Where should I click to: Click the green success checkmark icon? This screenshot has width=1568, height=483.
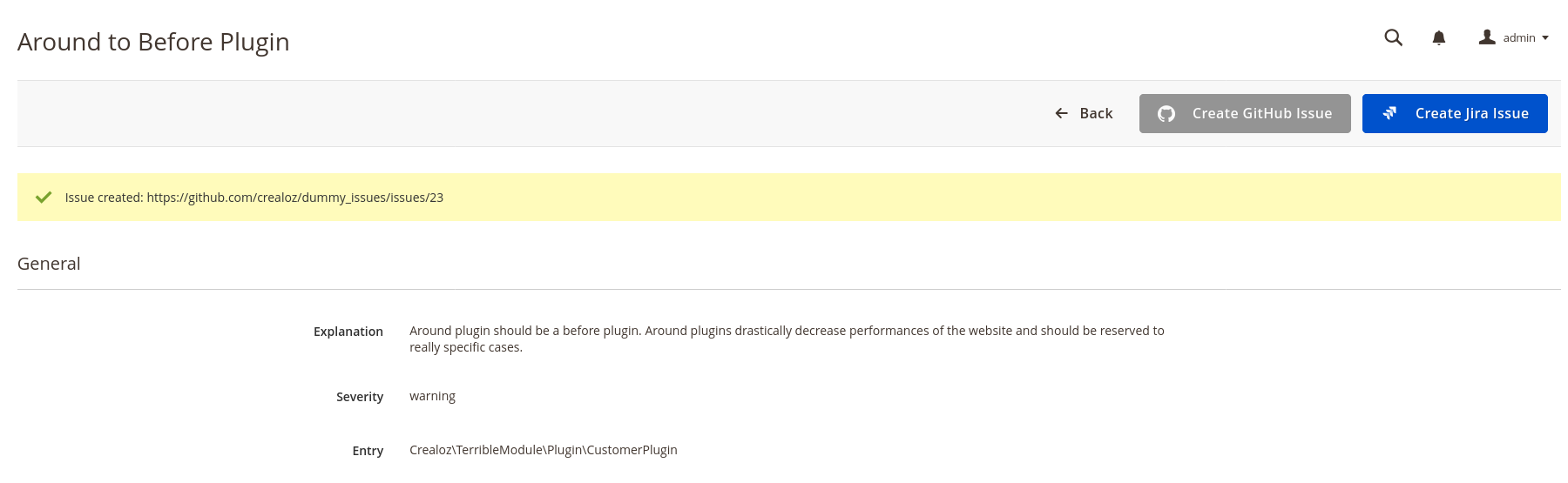pos(44,198)
